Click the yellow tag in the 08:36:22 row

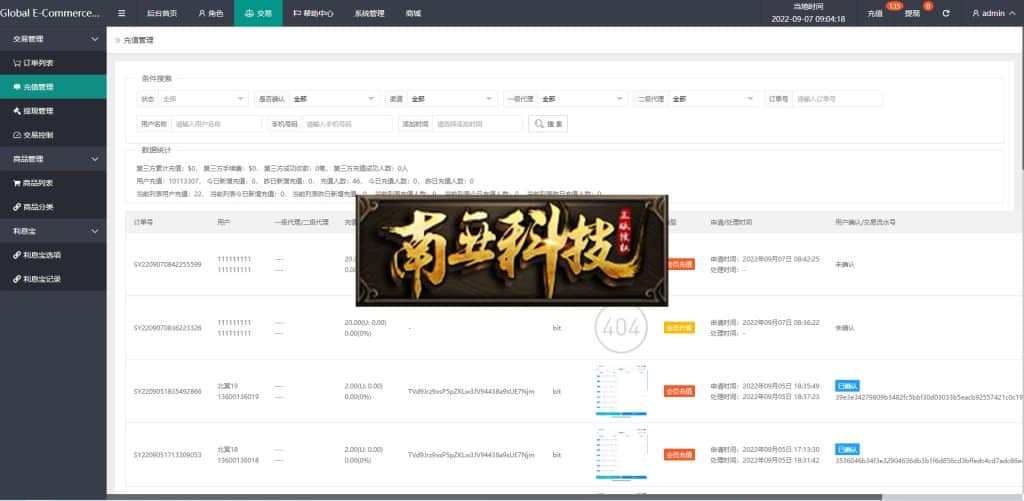click(x=679, y=328)
